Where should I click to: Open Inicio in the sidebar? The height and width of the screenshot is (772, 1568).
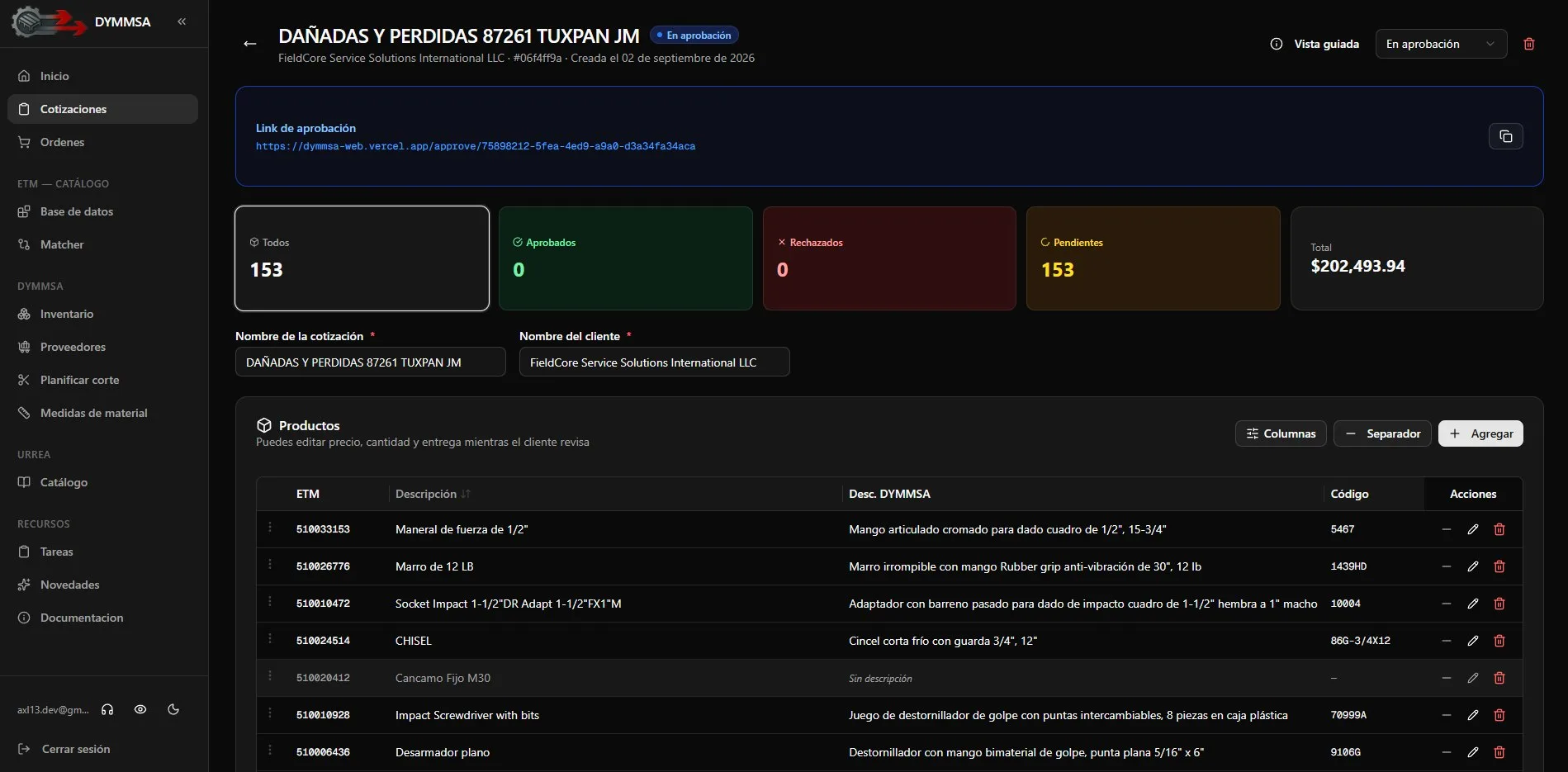coord(102,76)
